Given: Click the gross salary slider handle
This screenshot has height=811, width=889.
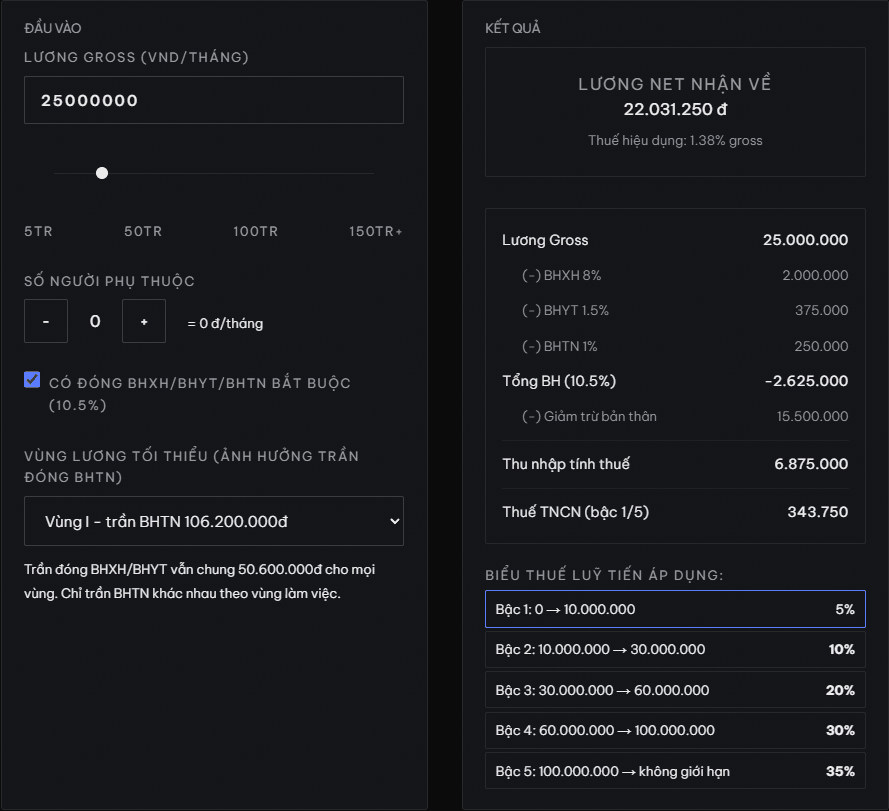Looking at the screenshot, I should coord(102,173).
